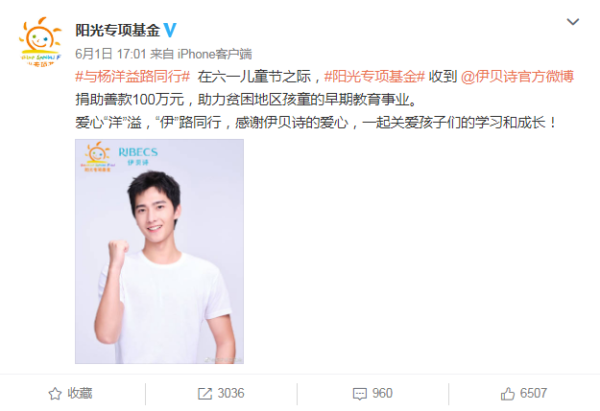Enlarge the attached photo thumbnail
The width and height of the screenshot is (600, 411).
click(x=159, y=251)
